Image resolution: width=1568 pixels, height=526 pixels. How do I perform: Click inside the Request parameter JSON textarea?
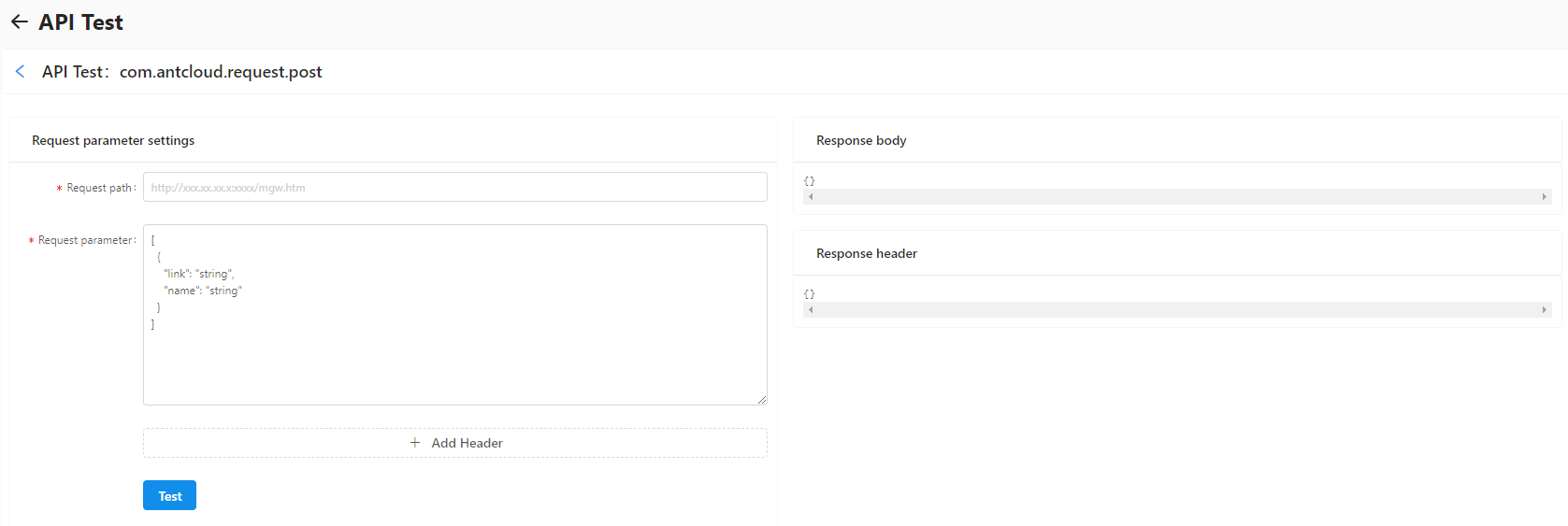(x=454, y=355)
